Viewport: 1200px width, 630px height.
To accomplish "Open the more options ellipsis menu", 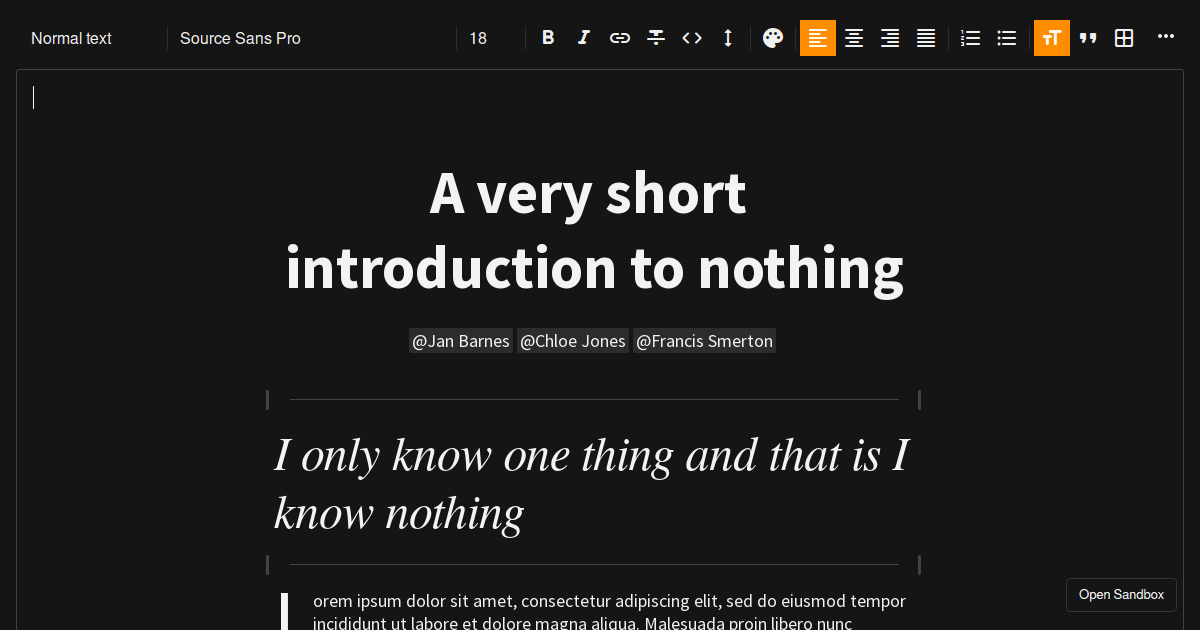I will 1166,37.
